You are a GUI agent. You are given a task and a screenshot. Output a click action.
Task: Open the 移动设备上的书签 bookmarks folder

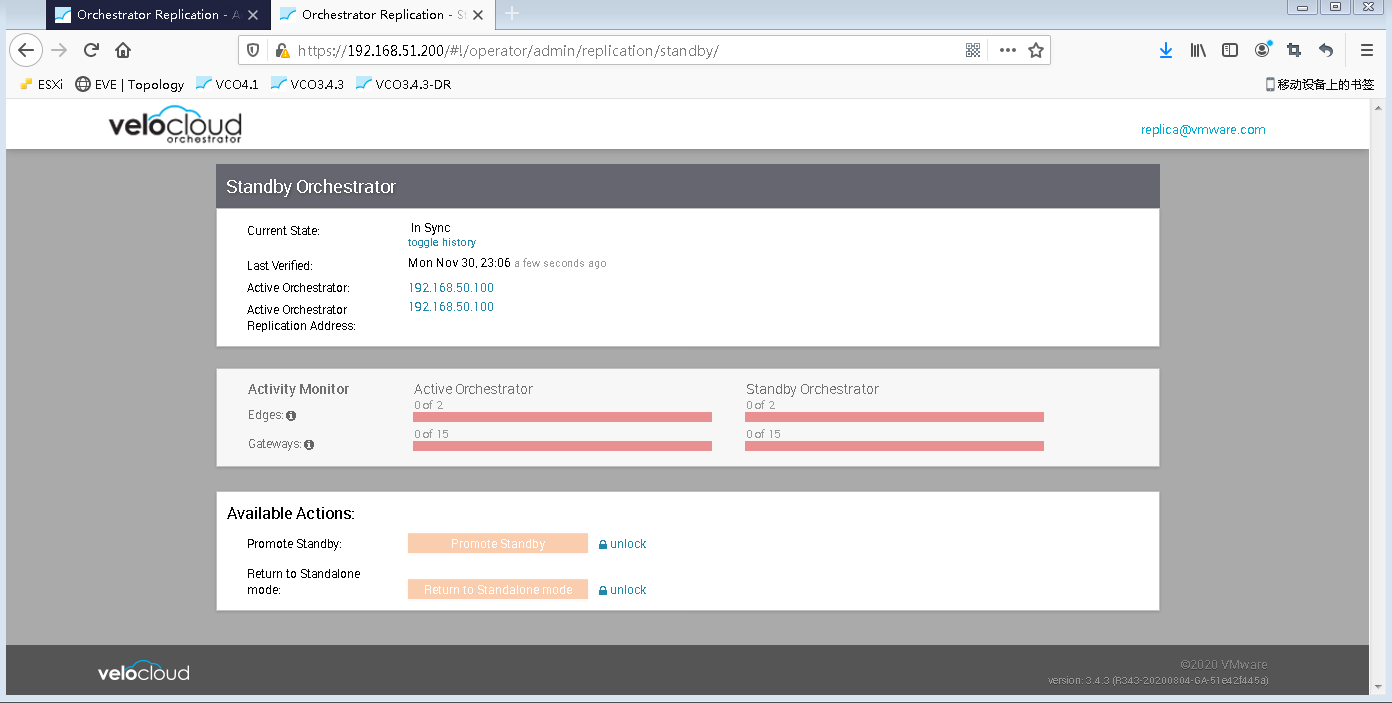click(1320, 84)
